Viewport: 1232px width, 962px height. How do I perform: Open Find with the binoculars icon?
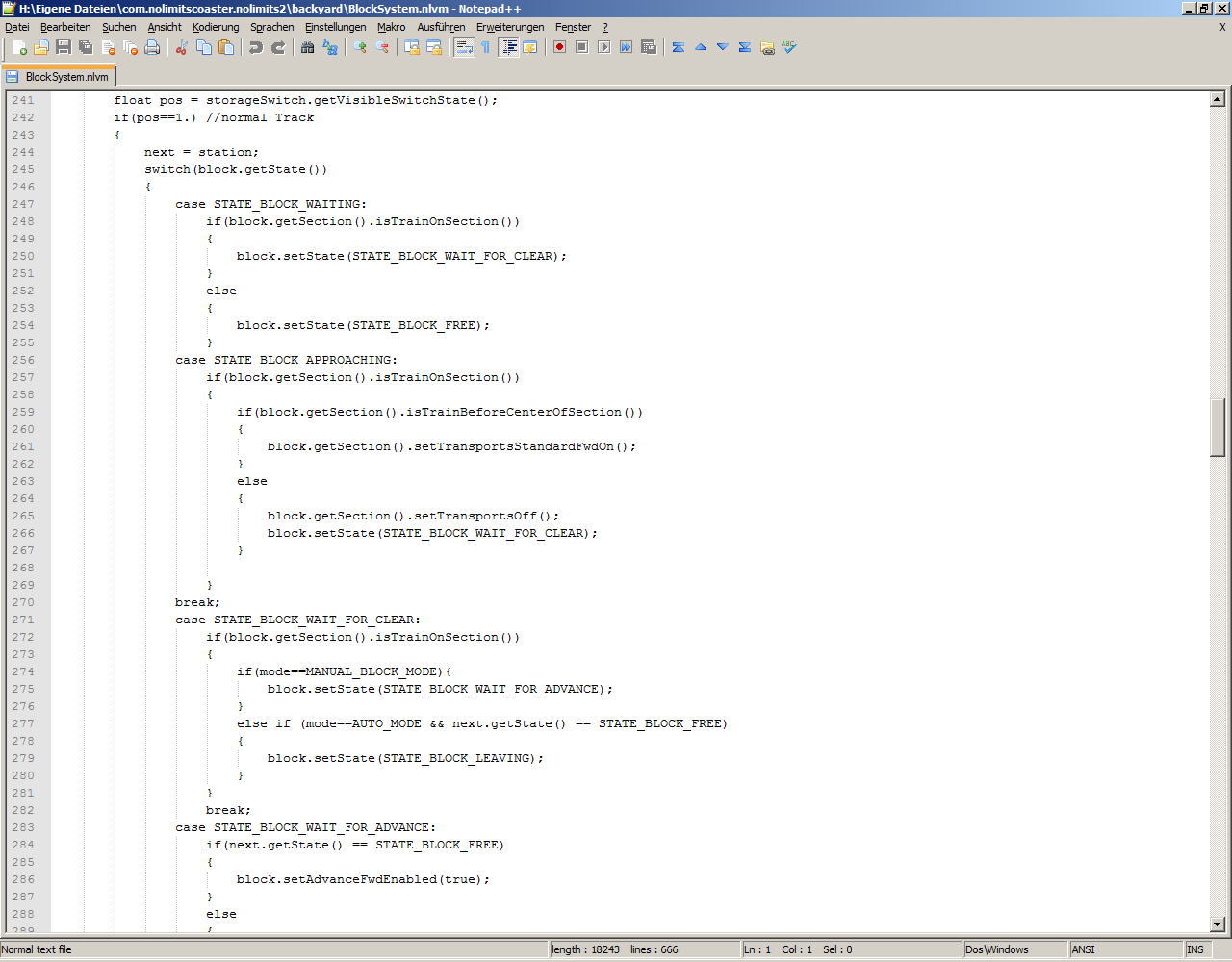308,47
